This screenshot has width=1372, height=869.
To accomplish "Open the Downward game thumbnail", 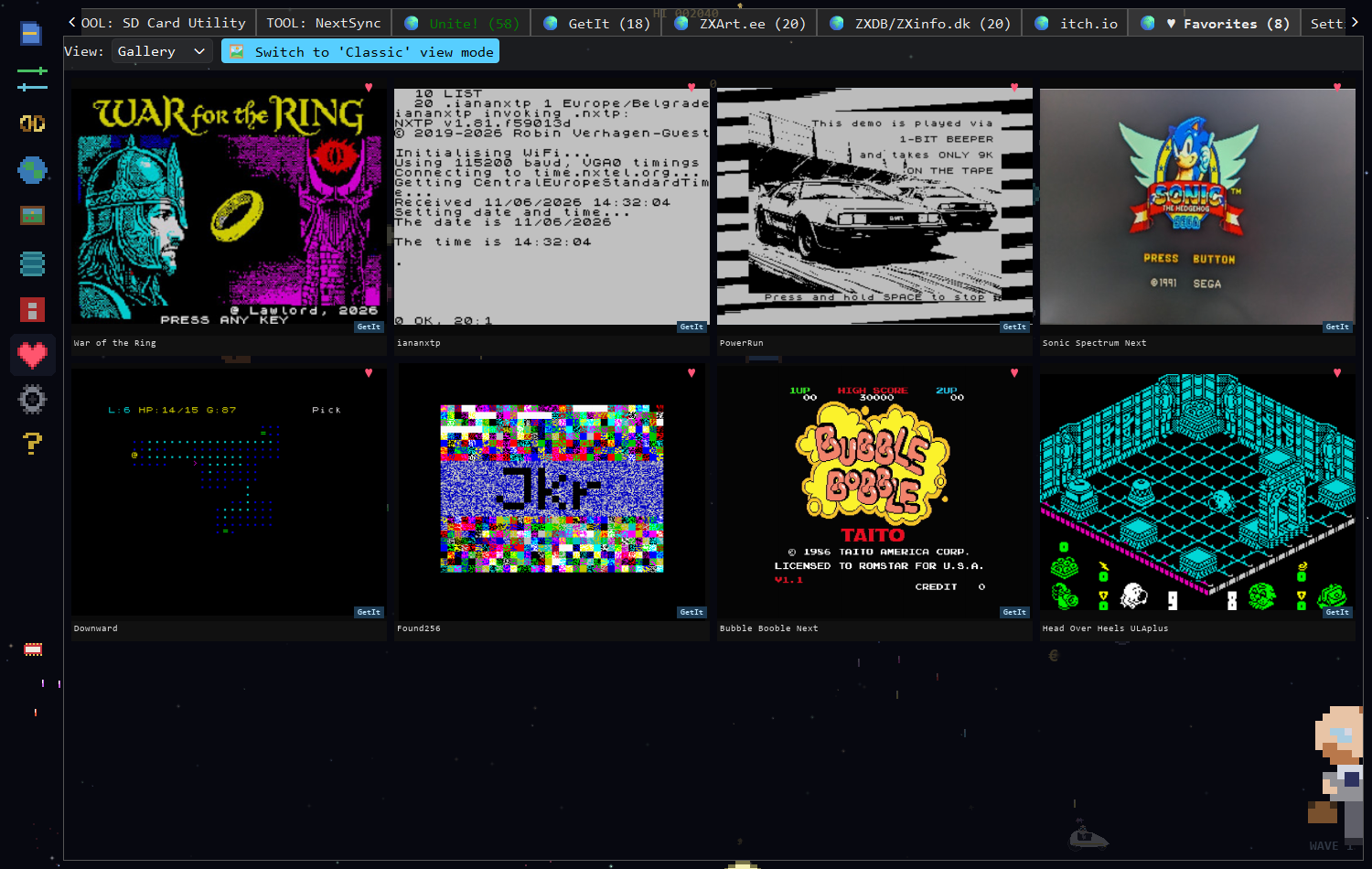I will point(229,492).
